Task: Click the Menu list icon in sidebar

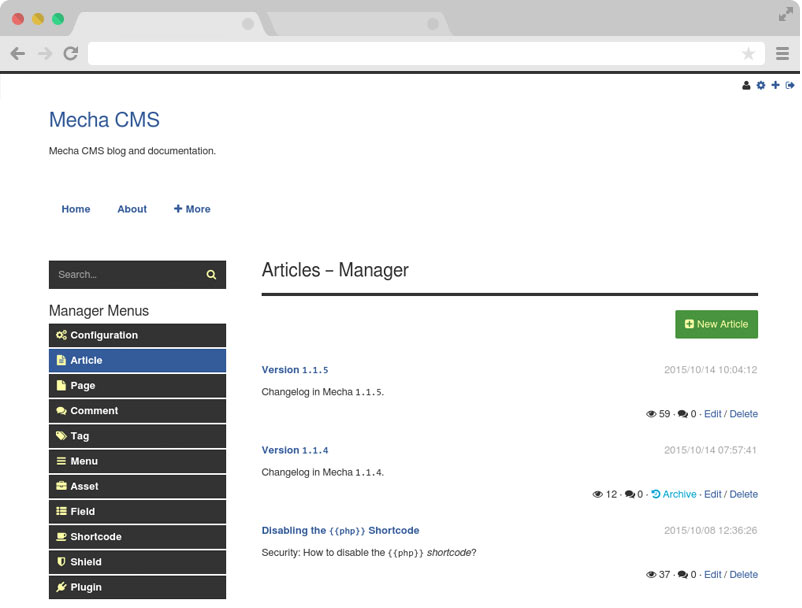Action: (x=61, y=461)
